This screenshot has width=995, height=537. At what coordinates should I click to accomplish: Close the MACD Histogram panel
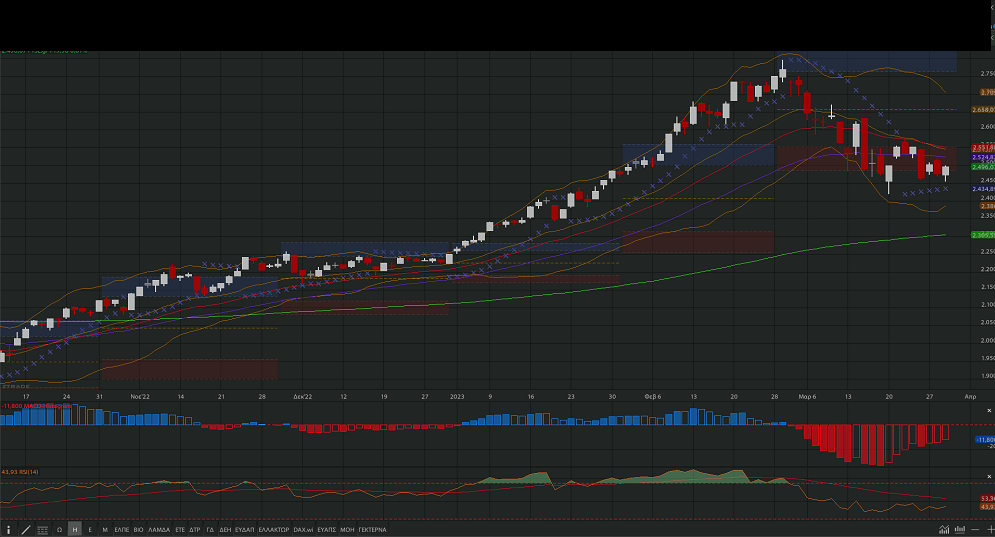pos(989,411)
